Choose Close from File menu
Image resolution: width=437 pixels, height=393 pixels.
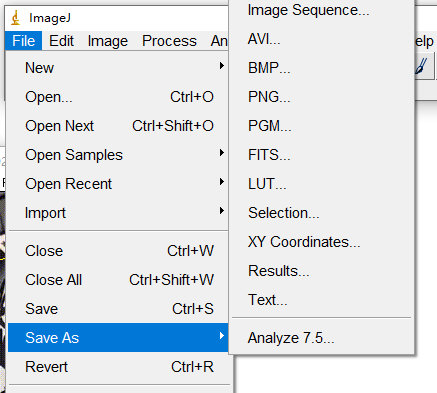118,251
